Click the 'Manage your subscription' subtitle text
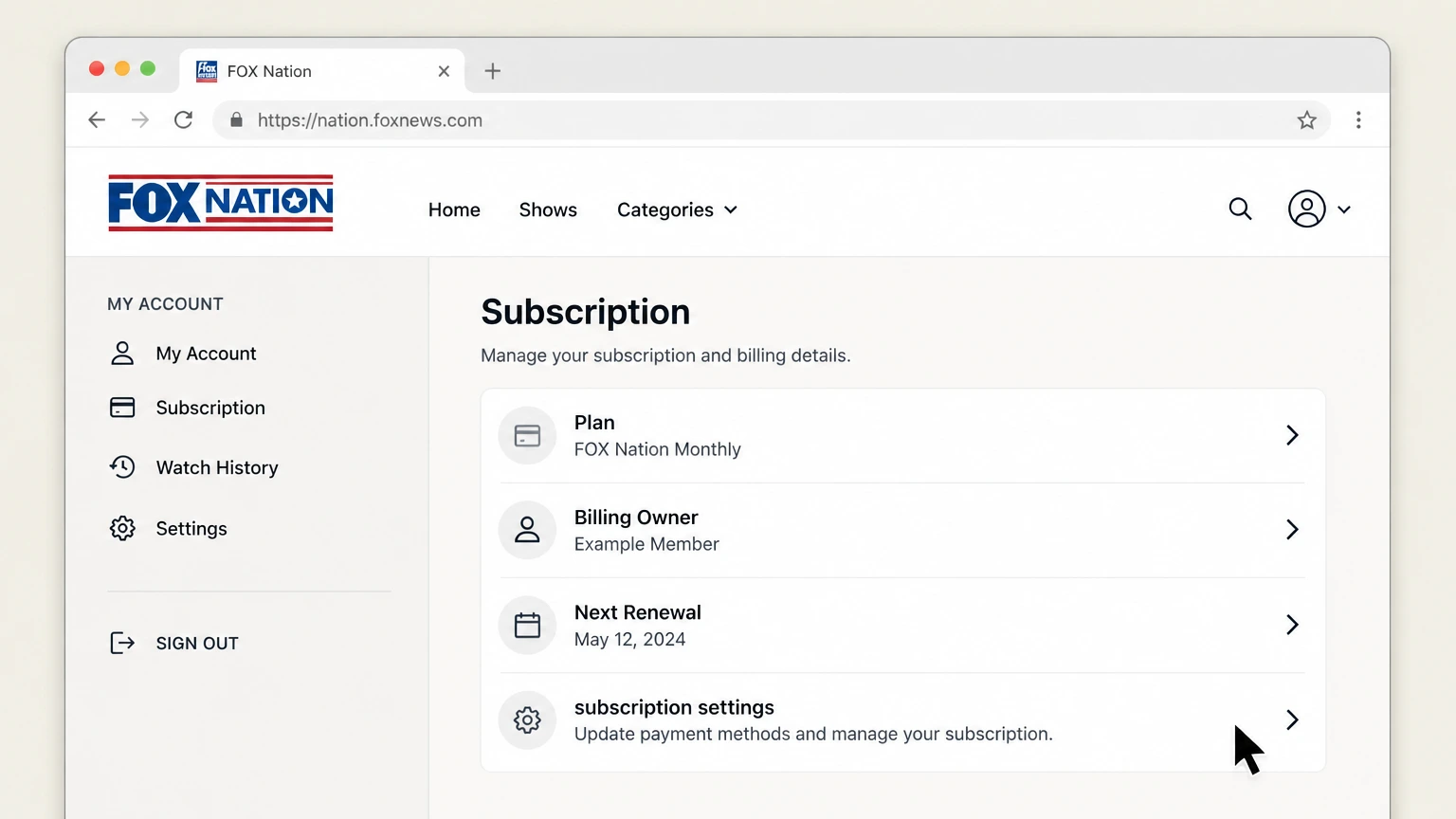The image size is (1456, 819). click(x=665, y=355)
